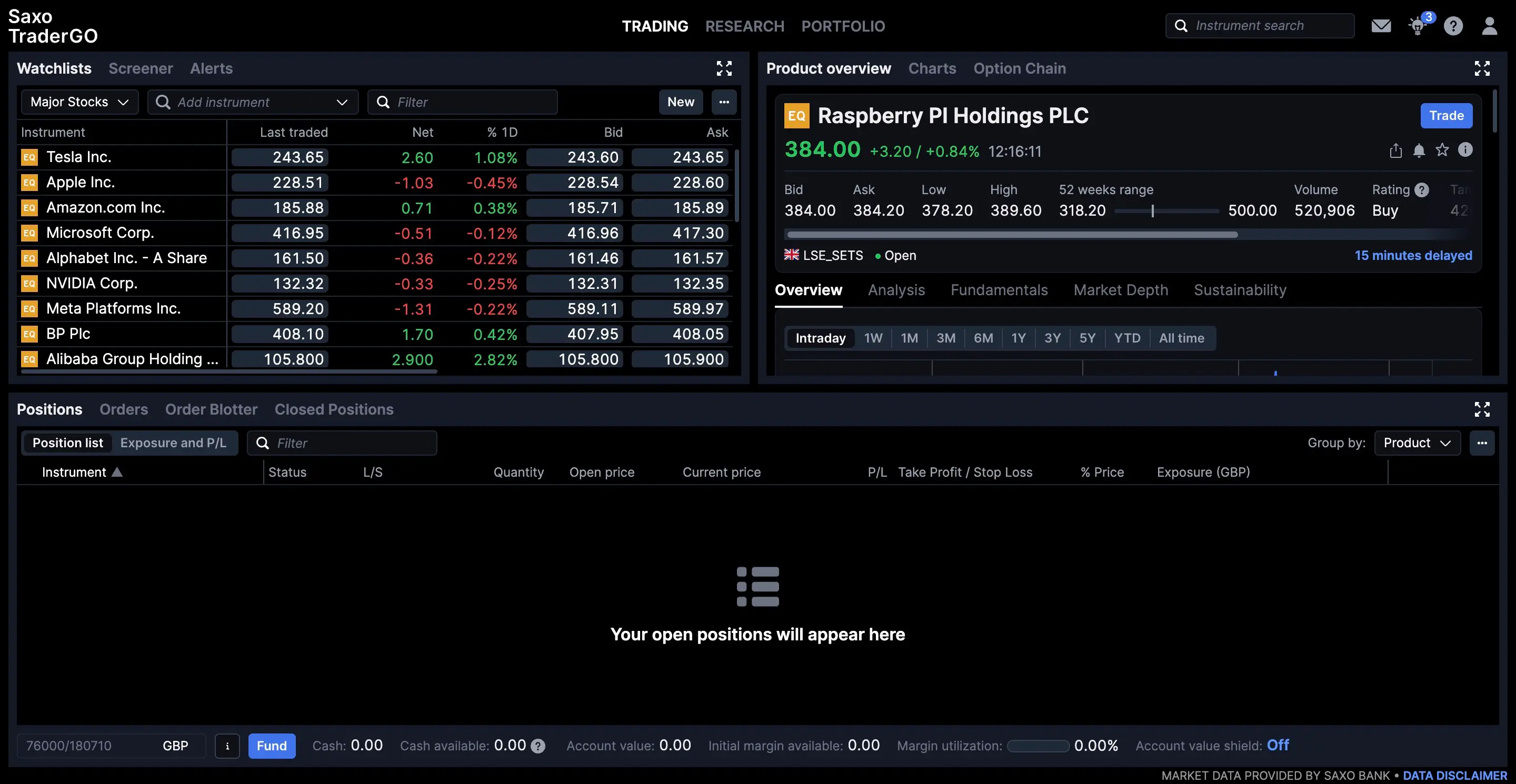
Task: Click the blue Trade button
Action: point(1446,116)
